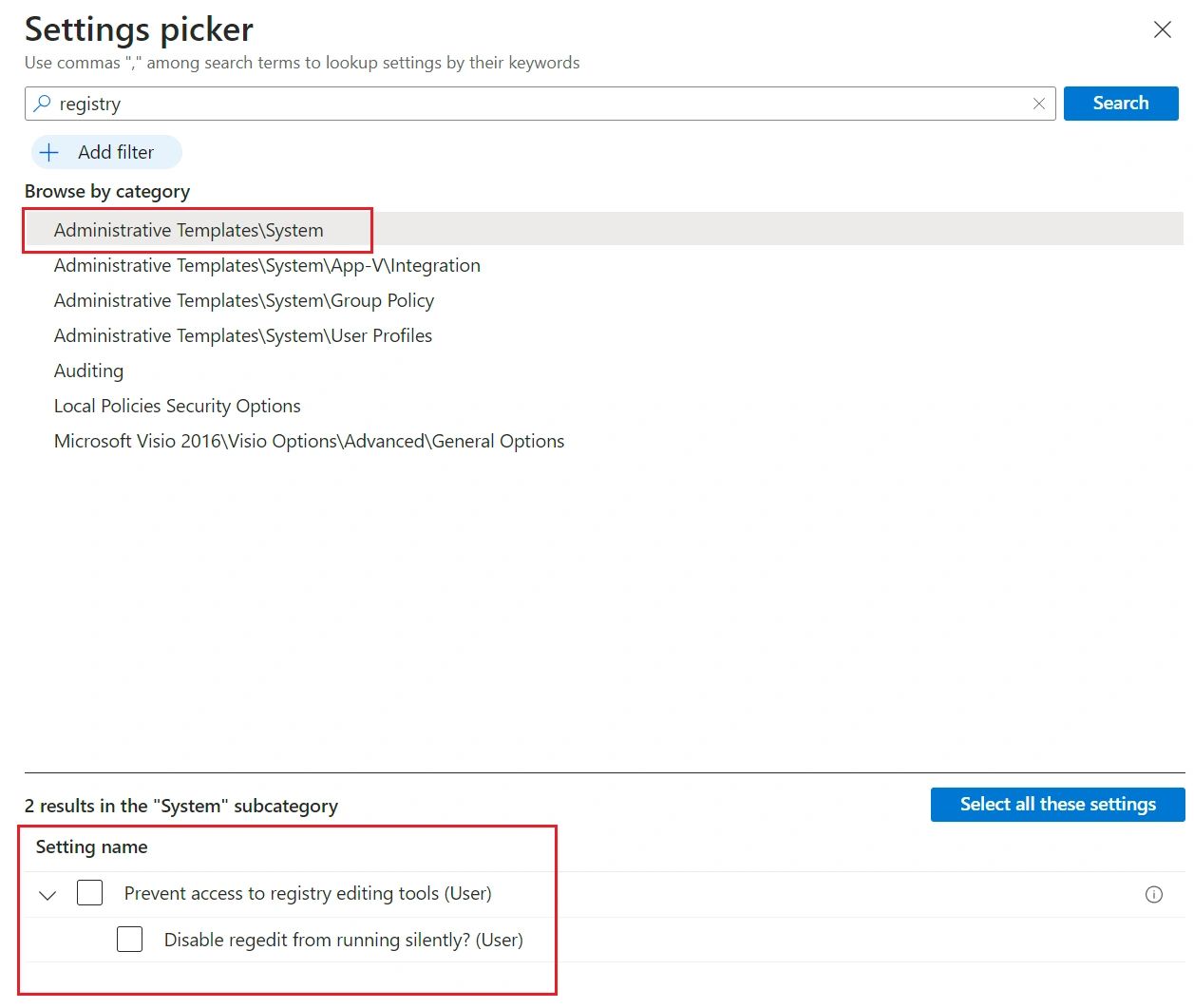Open the Add filter control
The image size is (1194, 1008).
click(x=105, y=152)
